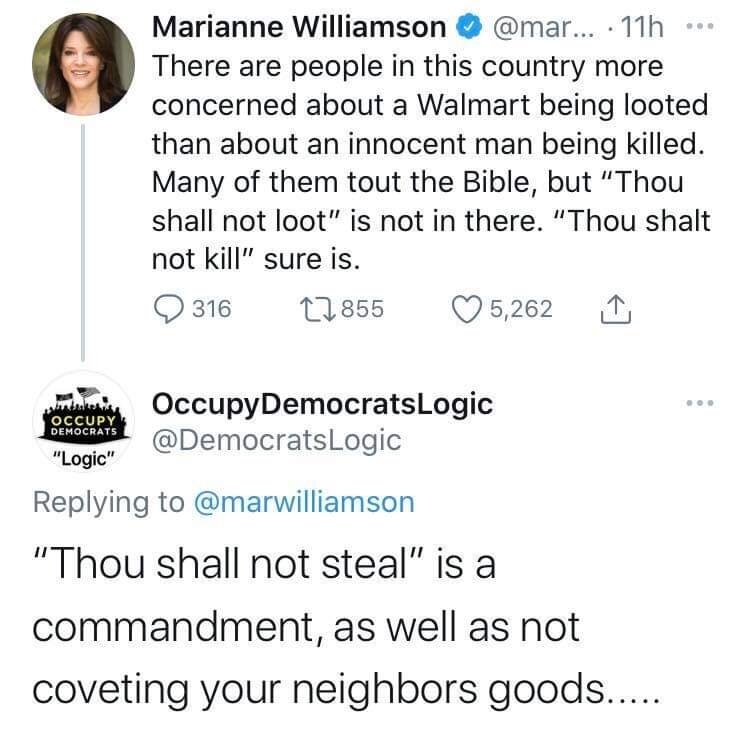This screenshot has height=749, width=750.
Task: Like the tweet with the heart icon
Action: (467, 308)
